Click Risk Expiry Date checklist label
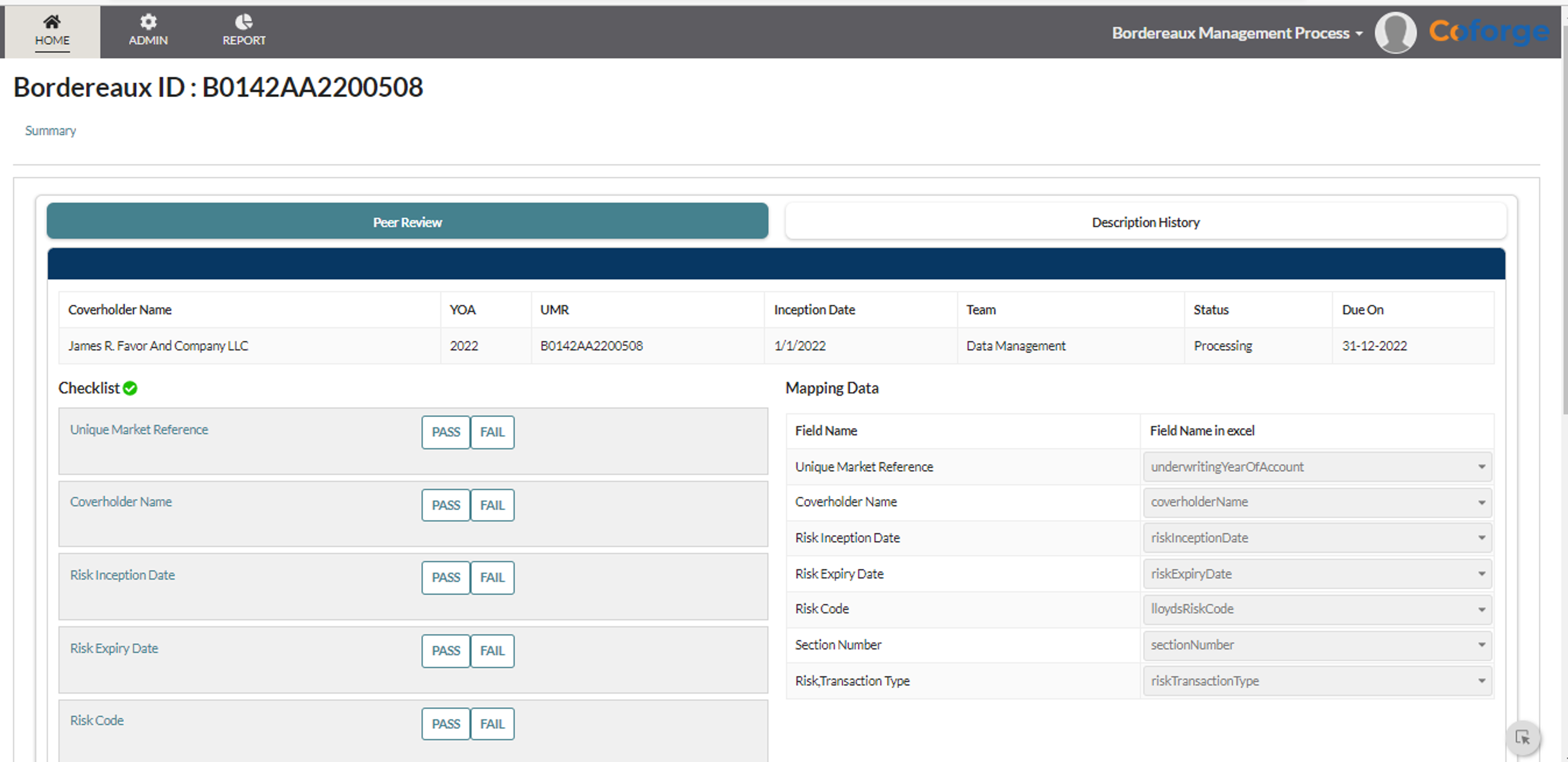 pos(114,648)
